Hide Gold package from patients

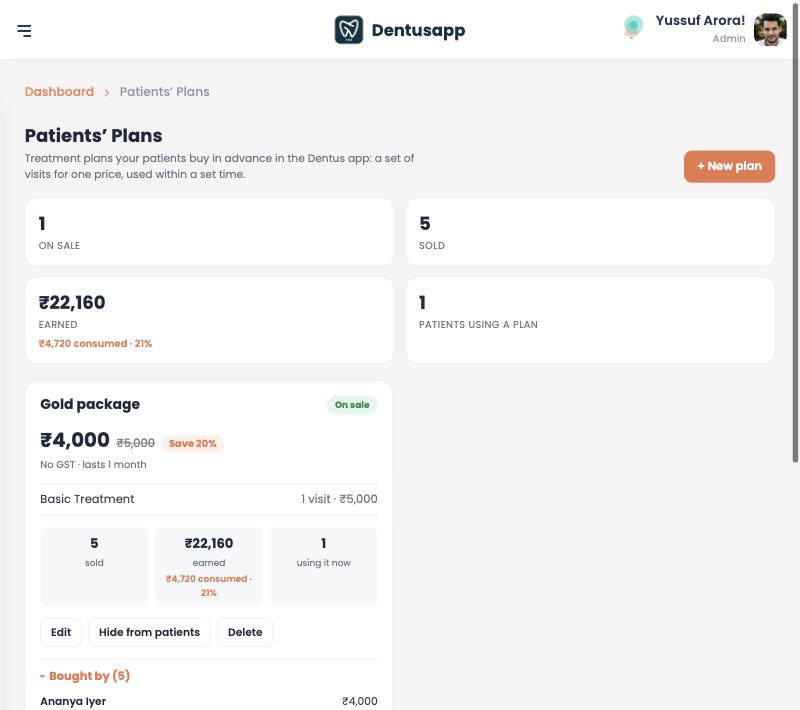tap(149, 632)
